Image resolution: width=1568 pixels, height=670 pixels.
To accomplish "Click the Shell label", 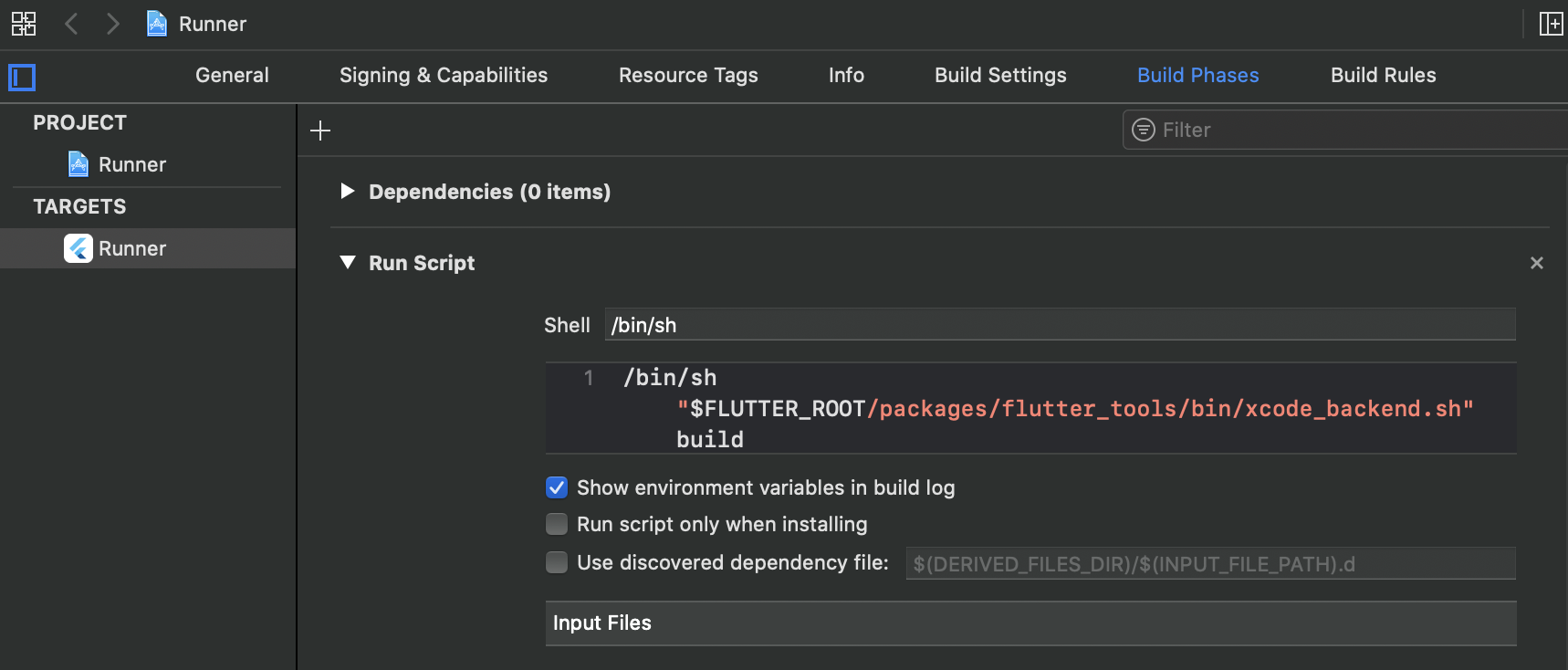I will (567, 325).
